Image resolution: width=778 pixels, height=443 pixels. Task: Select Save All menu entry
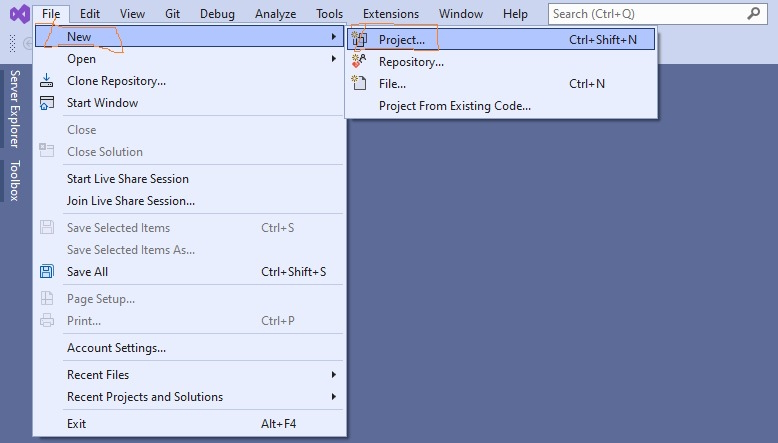tap(189, 271)
